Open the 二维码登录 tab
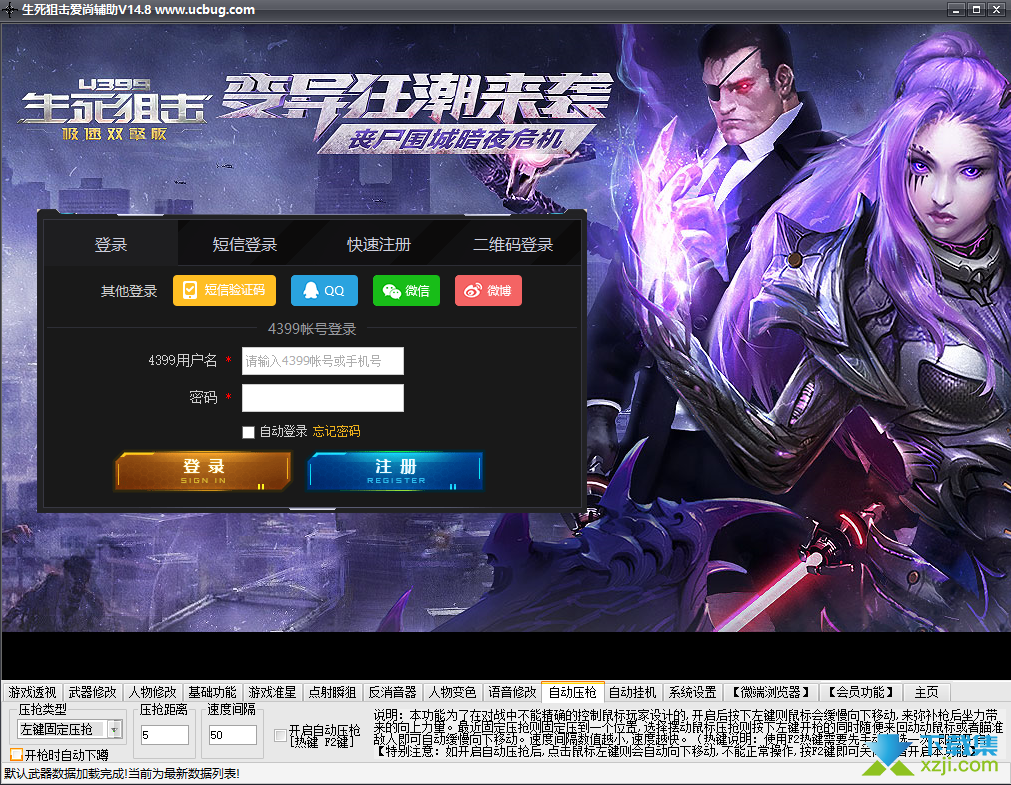This screenshot has width=1011, height=785. (x=513, y=244)
